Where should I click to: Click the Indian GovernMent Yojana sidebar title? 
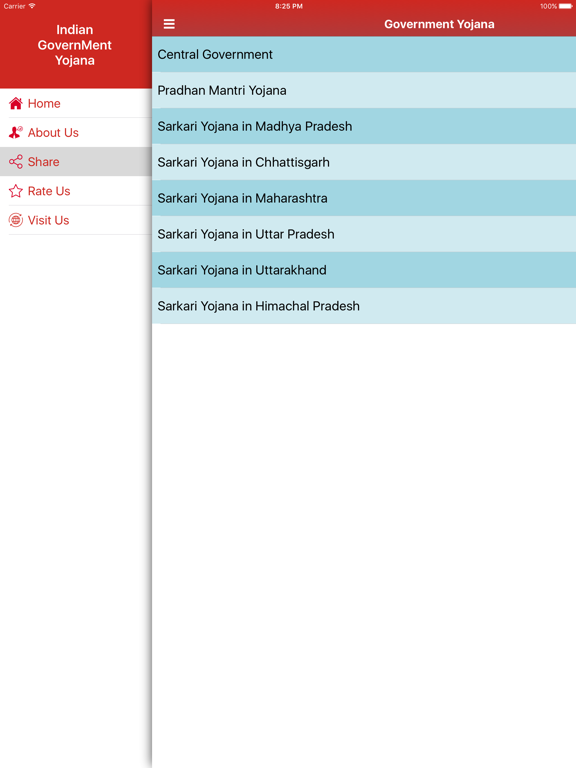(x=74, y=45)
